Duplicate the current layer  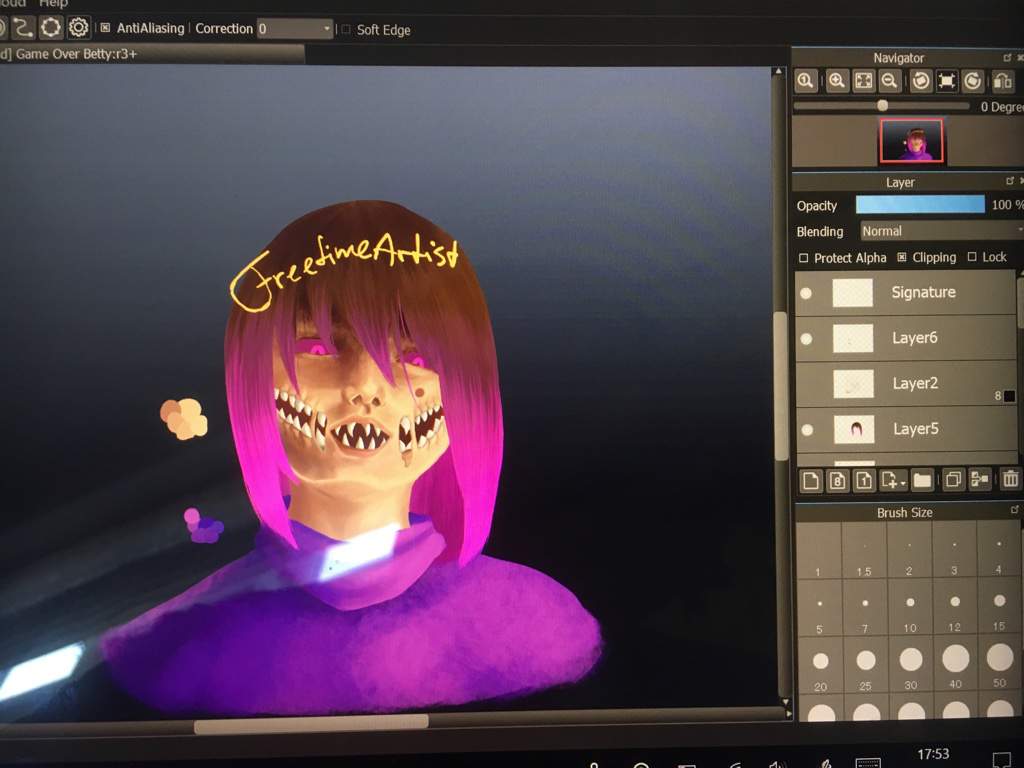(953, 480)
